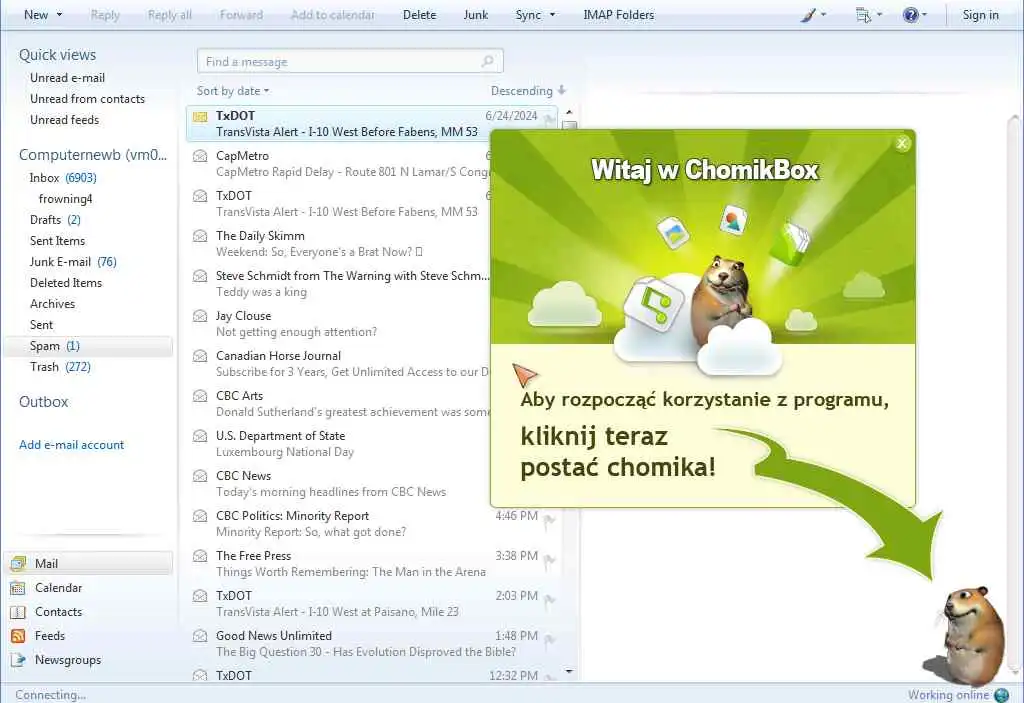Open the Junk E-mail folder

(x=73, y=261)
